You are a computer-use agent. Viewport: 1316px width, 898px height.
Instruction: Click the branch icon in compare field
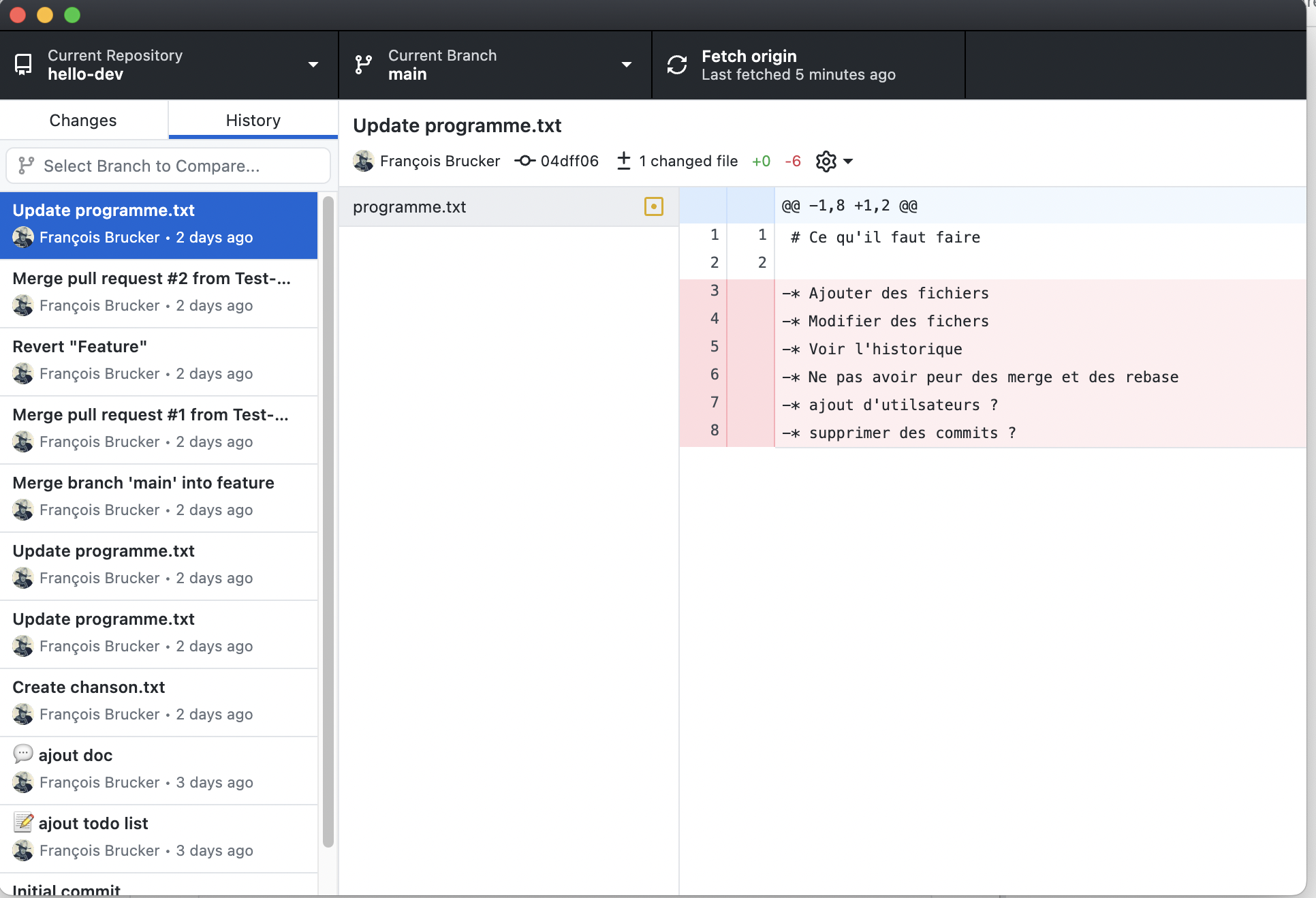26,166
